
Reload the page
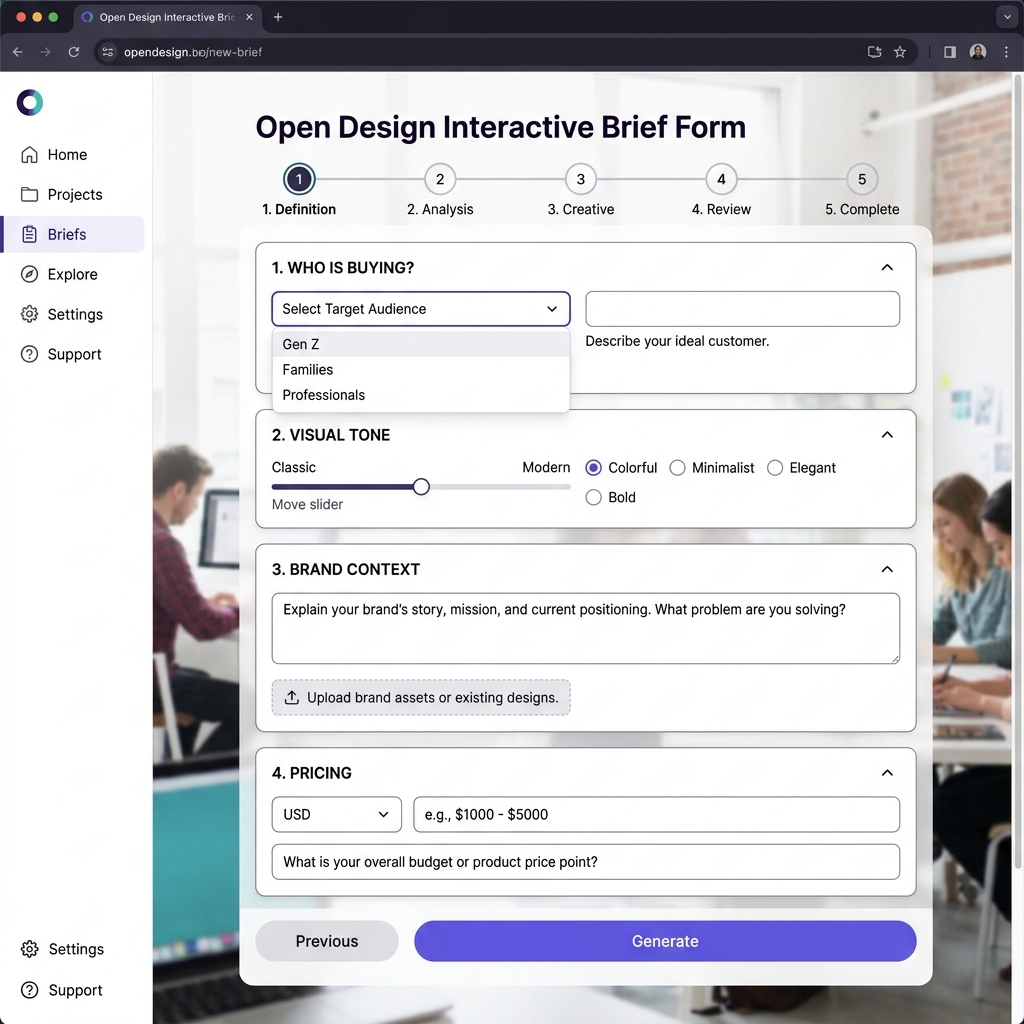74,52
